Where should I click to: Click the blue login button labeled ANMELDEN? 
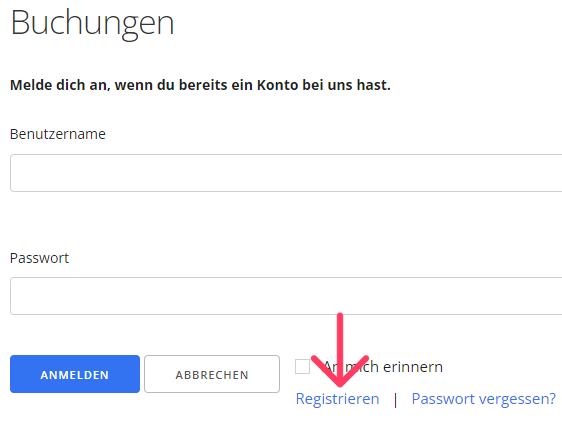[x=75, y=374]
